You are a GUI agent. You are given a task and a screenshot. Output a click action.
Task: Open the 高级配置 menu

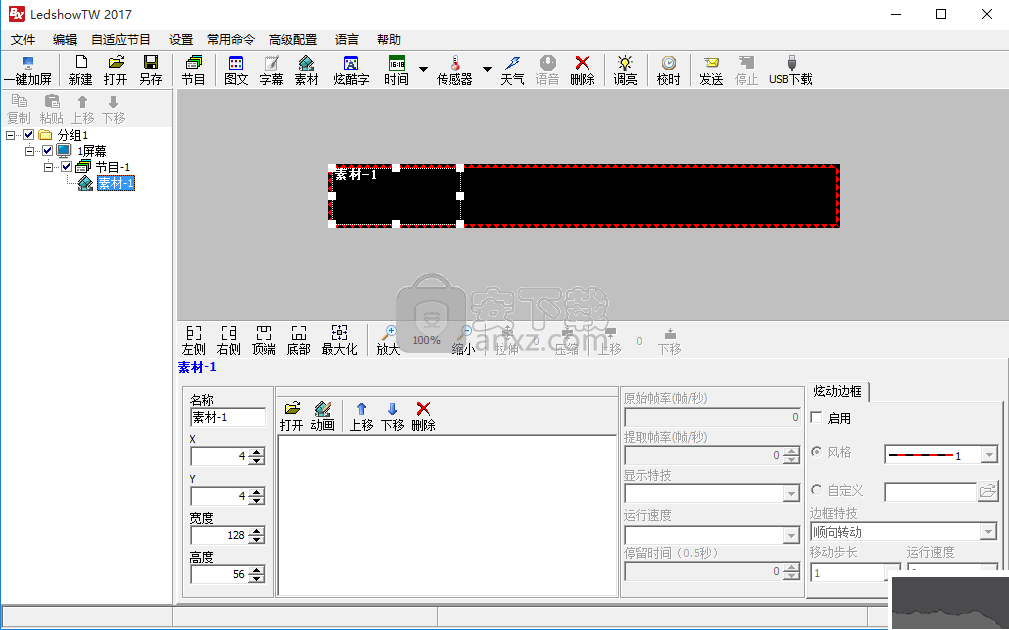tap(293, 40)
